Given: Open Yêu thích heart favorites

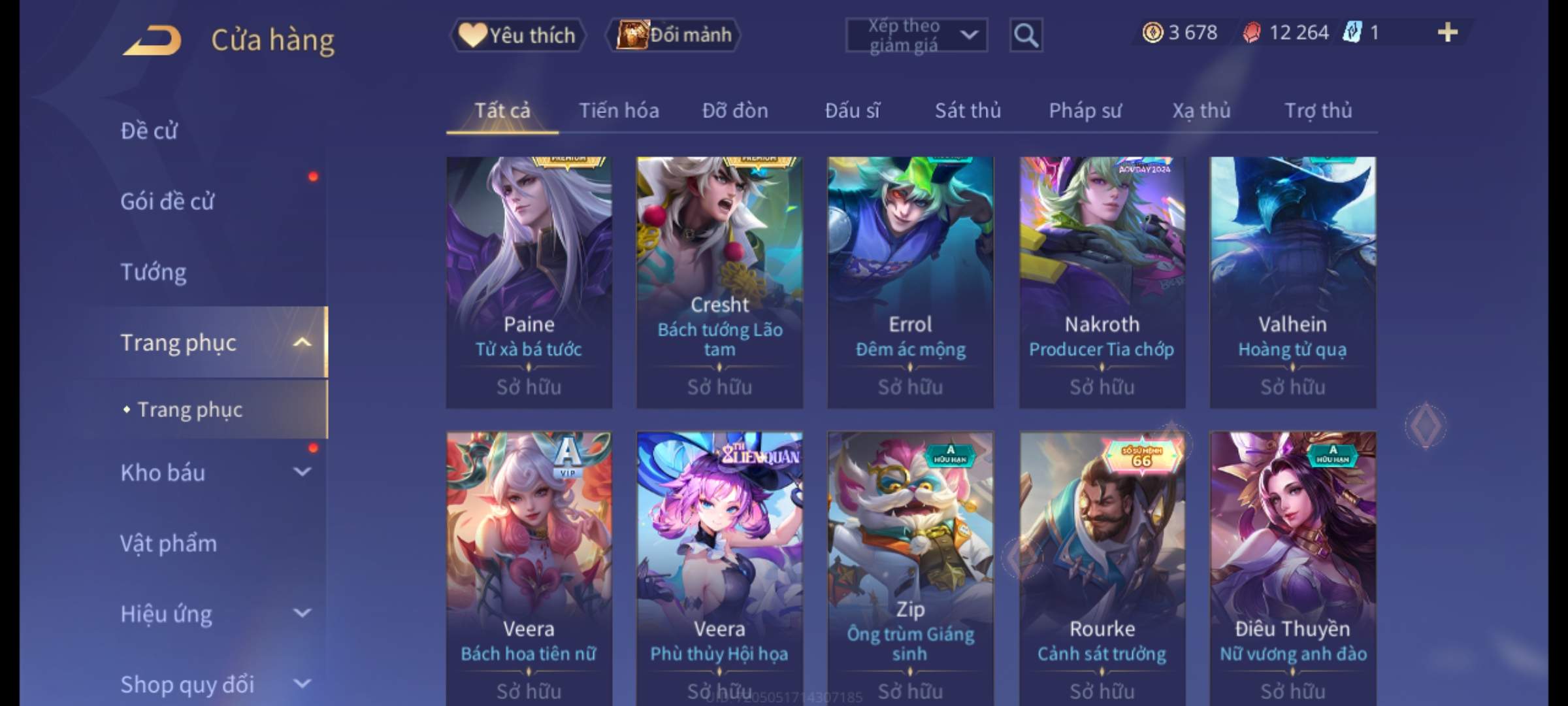Looking at the screenshot, I should 517,35.
